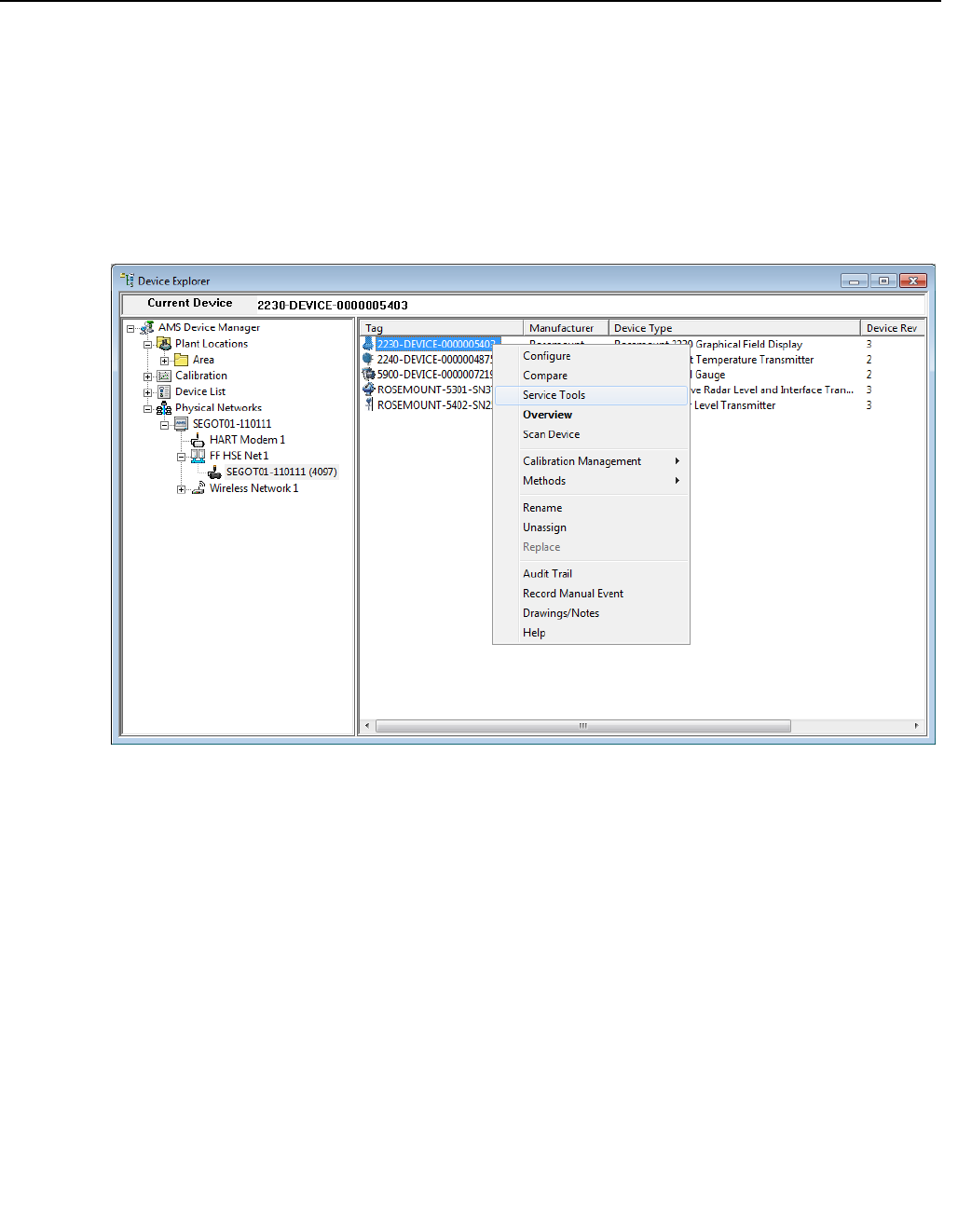Screen dimensions: 958x1232
Task: Select Scan Device in the context menu
Action: pos(591,434)
